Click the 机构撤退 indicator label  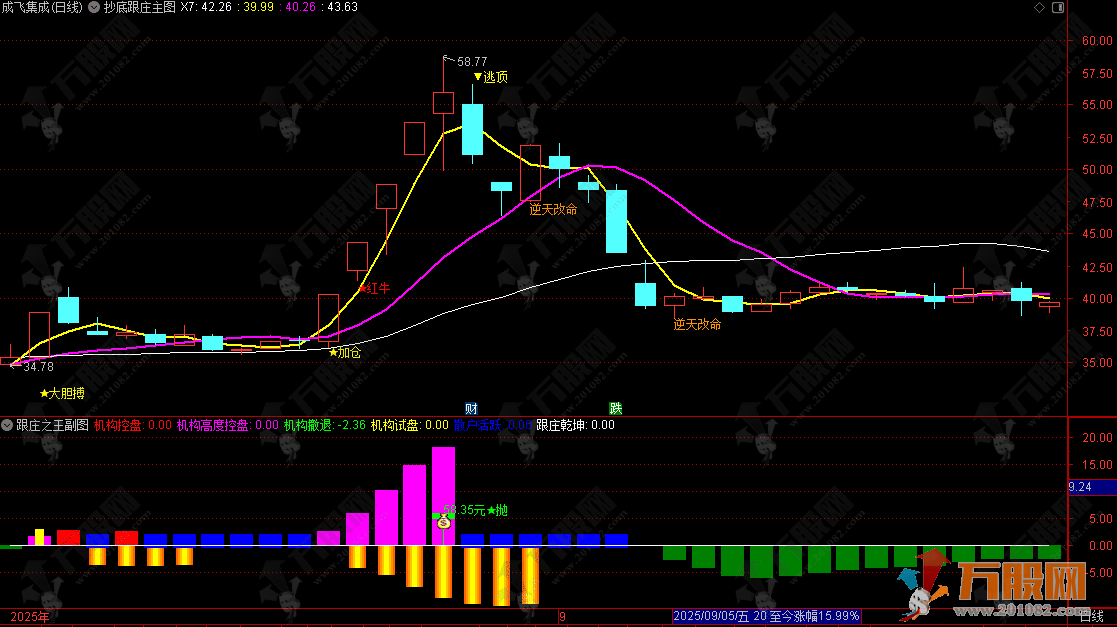[308, 425]
